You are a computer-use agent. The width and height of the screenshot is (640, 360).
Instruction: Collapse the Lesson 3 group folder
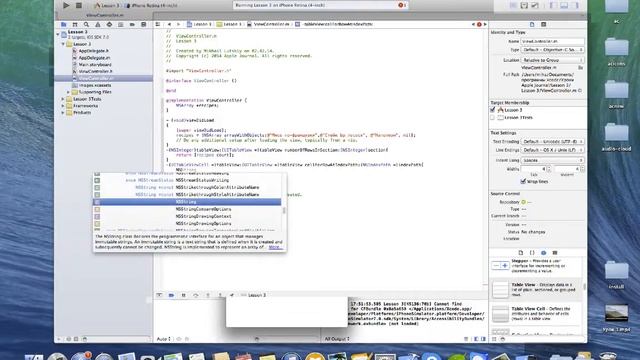pos(63,44)
